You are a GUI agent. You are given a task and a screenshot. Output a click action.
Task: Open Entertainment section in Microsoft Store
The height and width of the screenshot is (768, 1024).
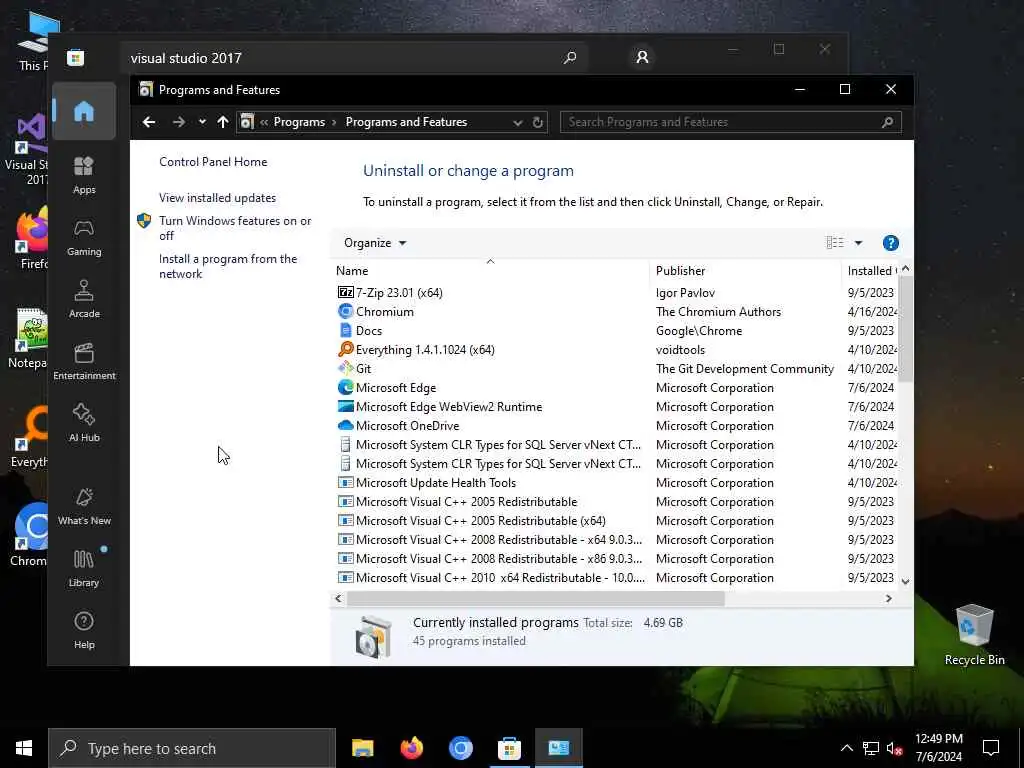coord(84,361)
